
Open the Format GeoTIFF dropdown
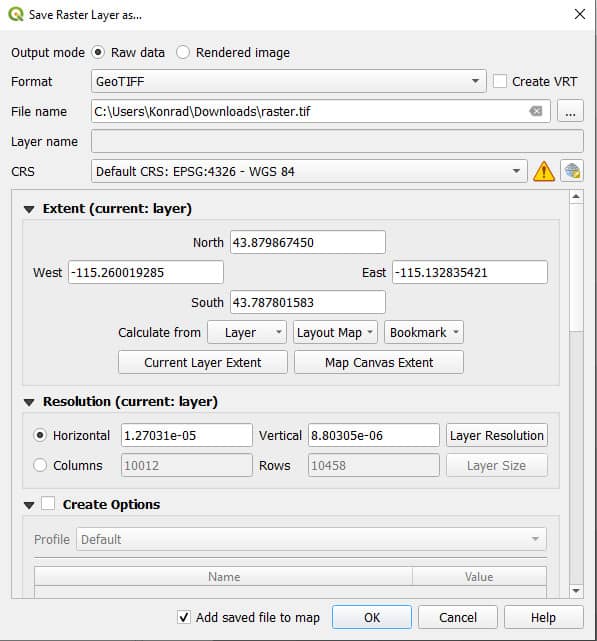pyautogui.click(x=288, y=81)
